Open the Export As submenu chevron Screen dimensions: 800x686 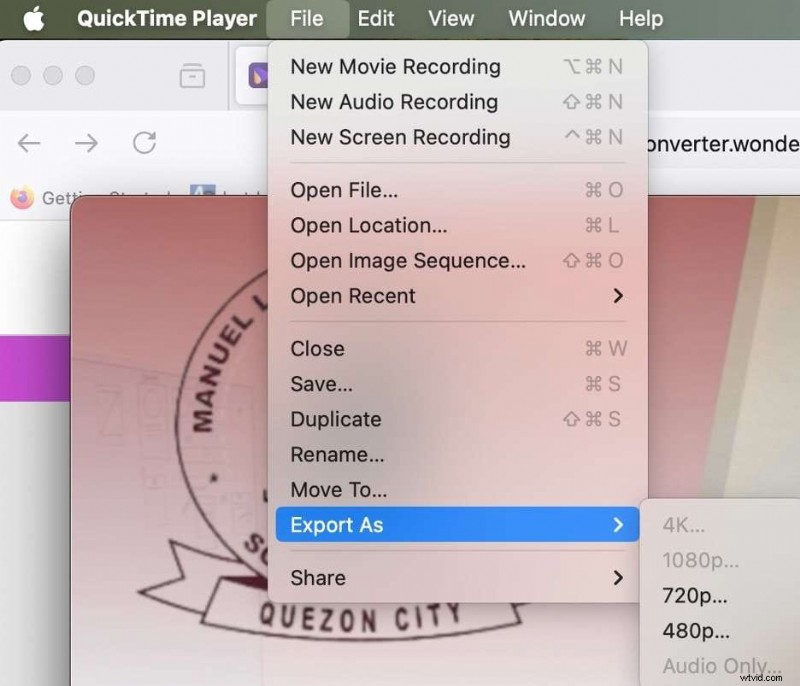tap(621, 524)
